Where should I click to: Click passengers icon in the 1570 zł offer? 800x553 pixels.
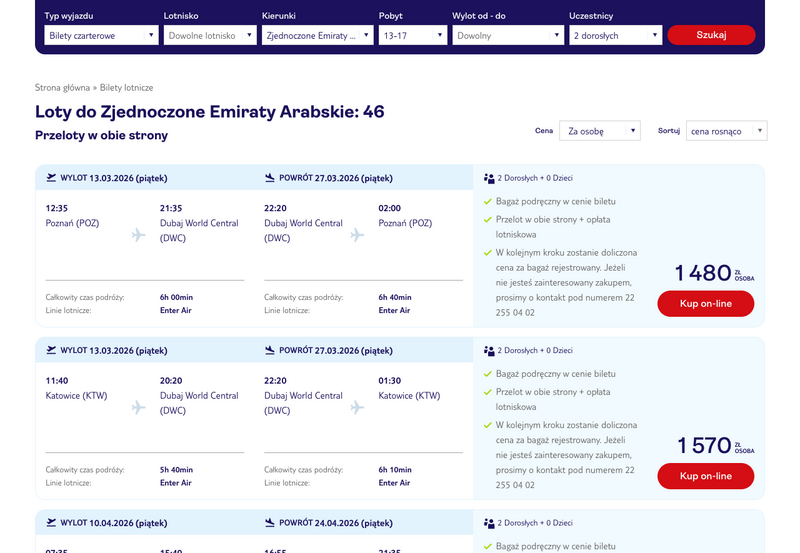tap(488, 351)
